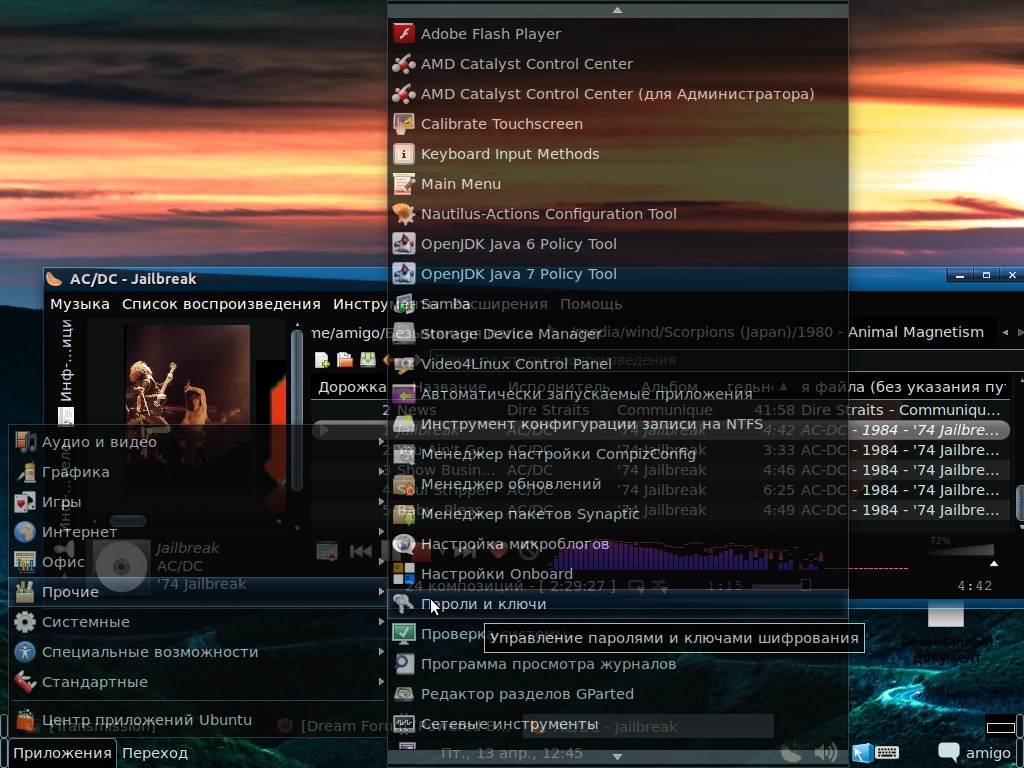The image size is (1024, 768).
Task: Click the left sidebar scrollbar in player
Action: point(297,411)
